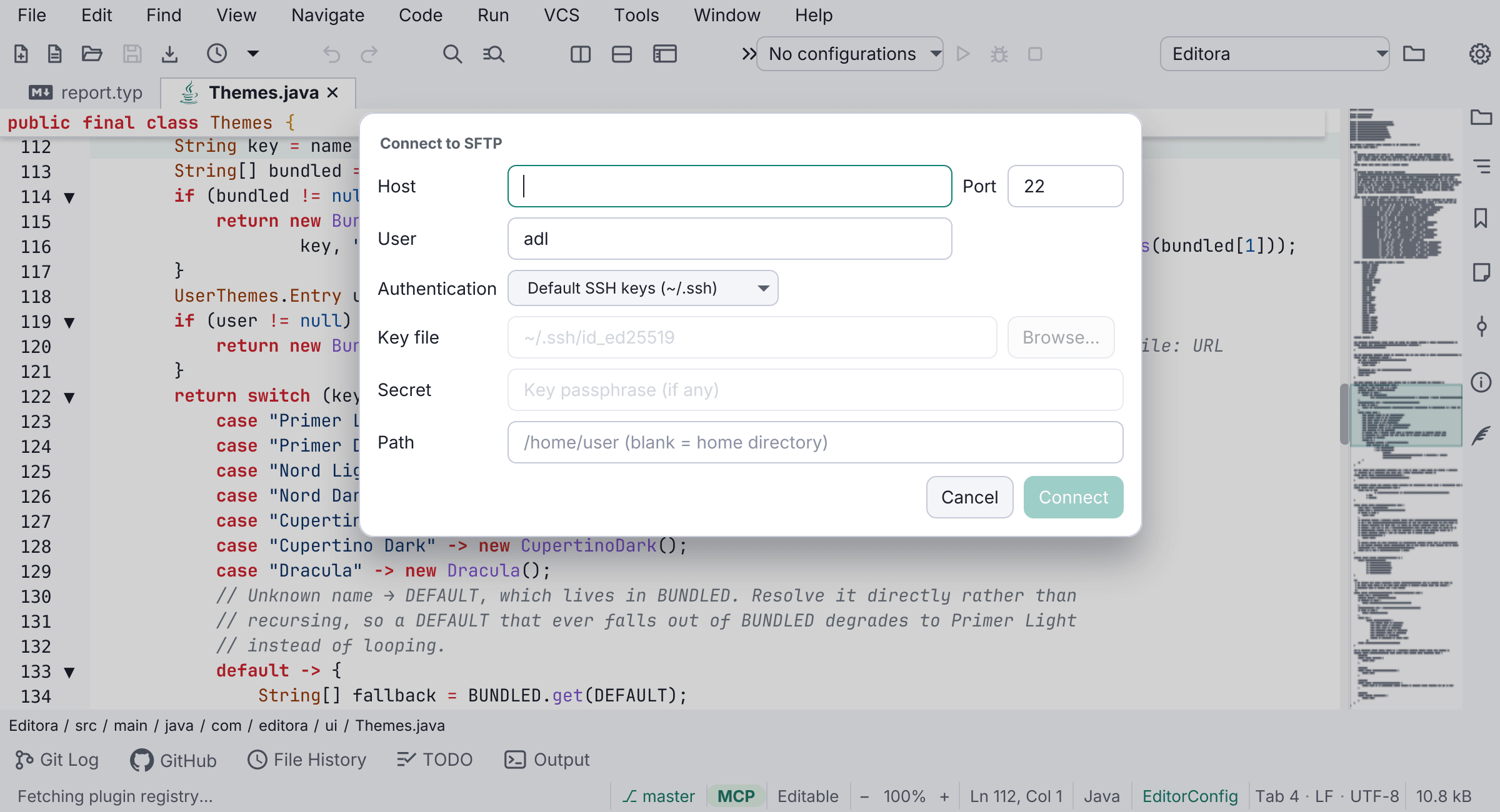Open the VCS menu

coord(561,15)
